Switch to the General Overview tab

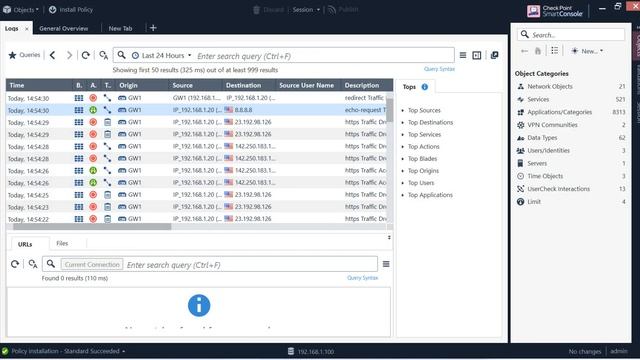pyautogui.click(x=64, y=28)
